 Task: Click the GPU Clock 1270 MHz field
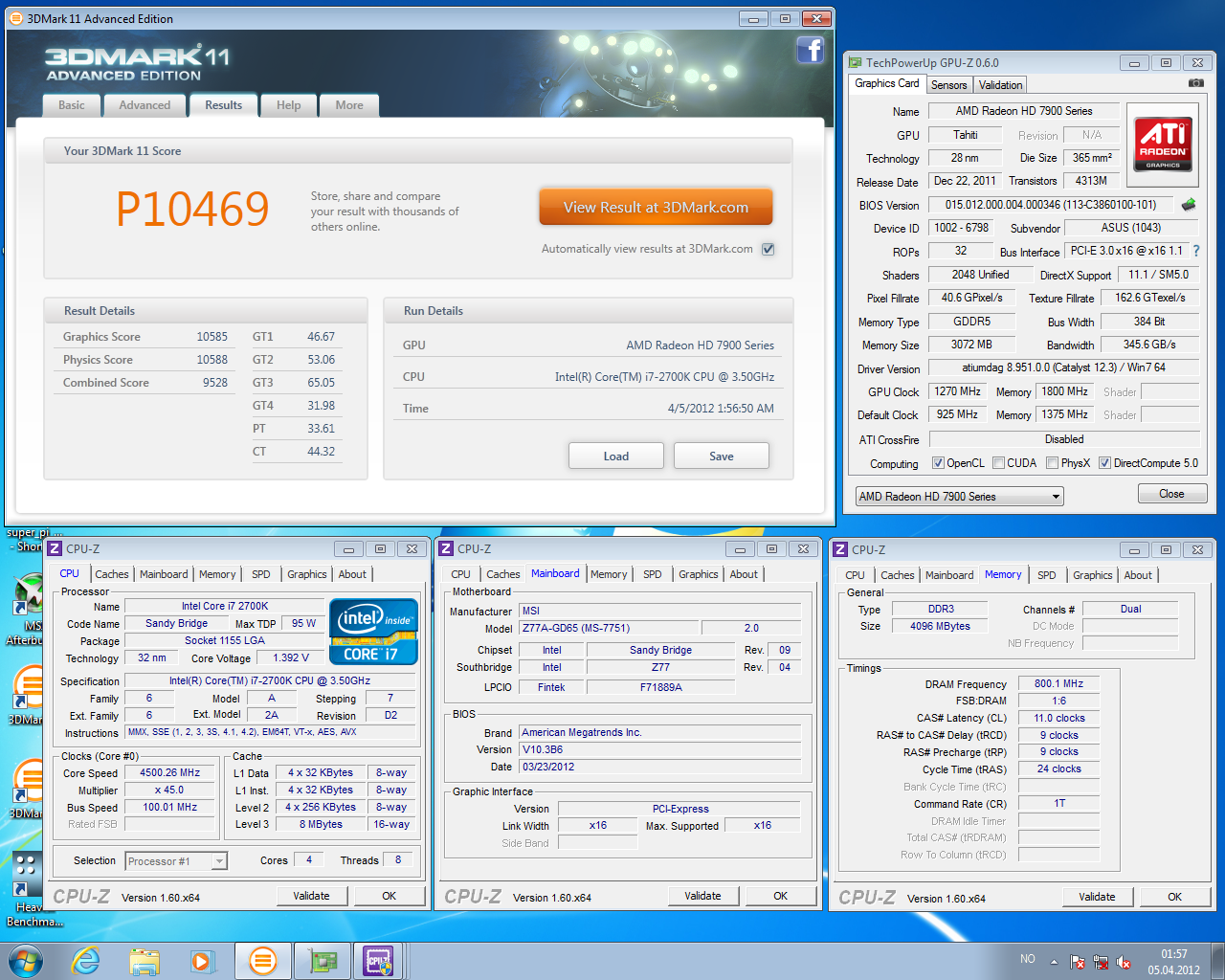pyautogui.click(x=957, y=391)
